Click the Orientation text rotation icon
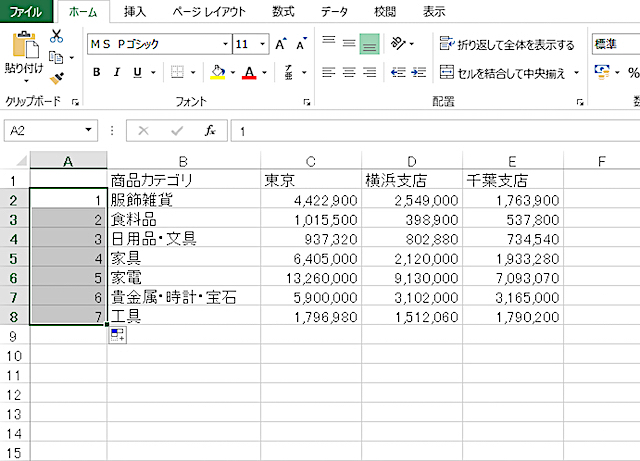The height and width of the screenshot is (461, 640). tap(399, 44)
